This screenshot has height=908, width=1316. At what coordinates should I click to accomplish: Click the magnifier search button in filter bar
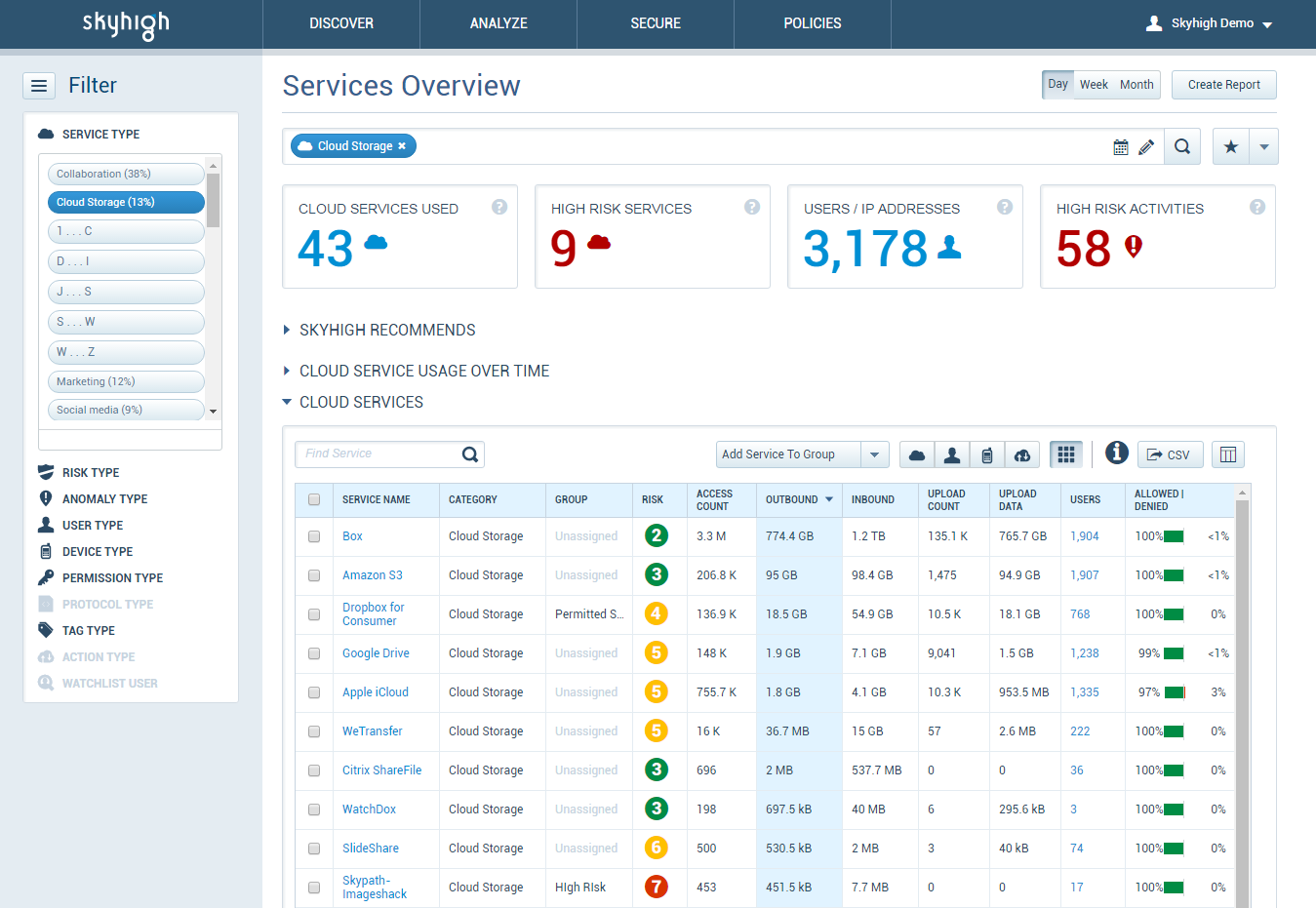point(1182,146)
